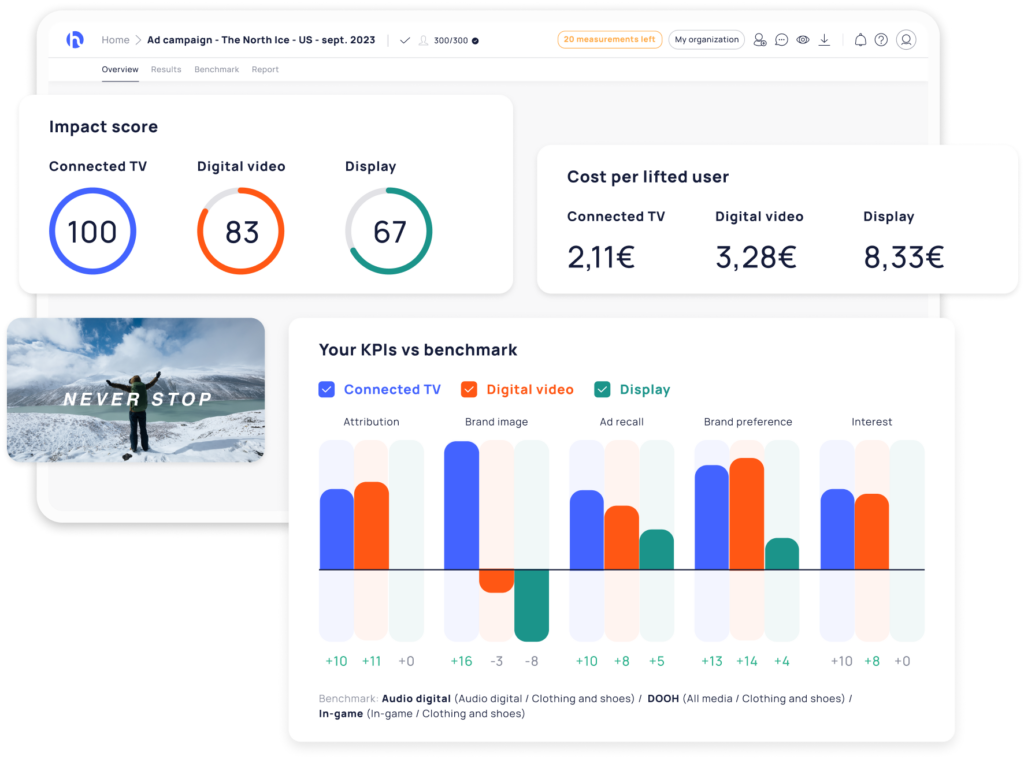Go to the Report tab

pos(265,70)
